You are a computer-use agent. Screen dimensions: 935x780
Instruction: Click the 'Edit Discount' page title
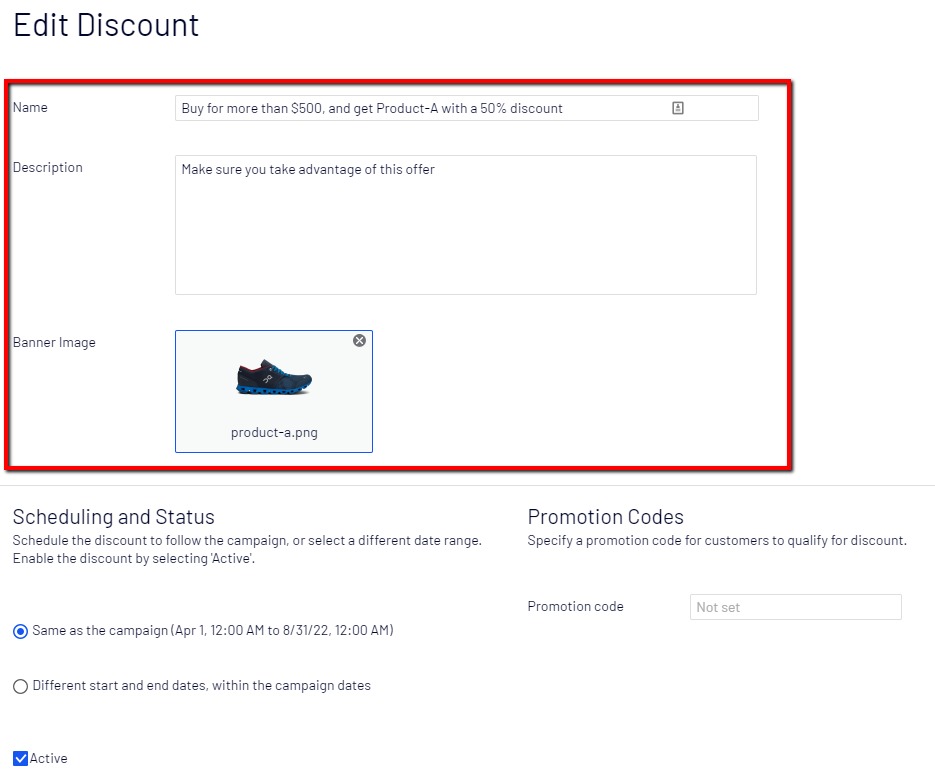tap(106, 25)
